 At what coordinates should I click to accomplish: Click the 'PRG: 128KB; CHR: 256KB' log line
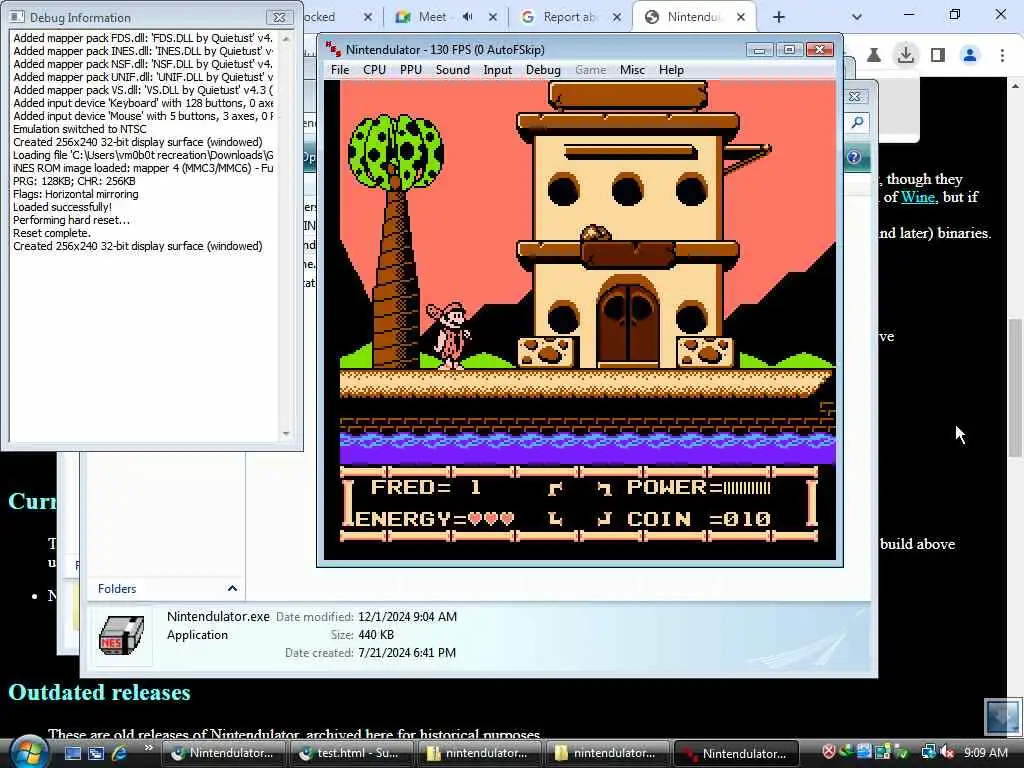(x=74, y=181)
